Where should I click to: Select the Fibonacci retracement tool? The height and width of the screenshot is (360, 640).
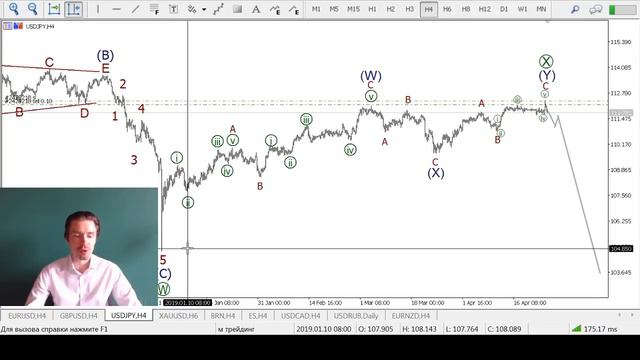154,9
